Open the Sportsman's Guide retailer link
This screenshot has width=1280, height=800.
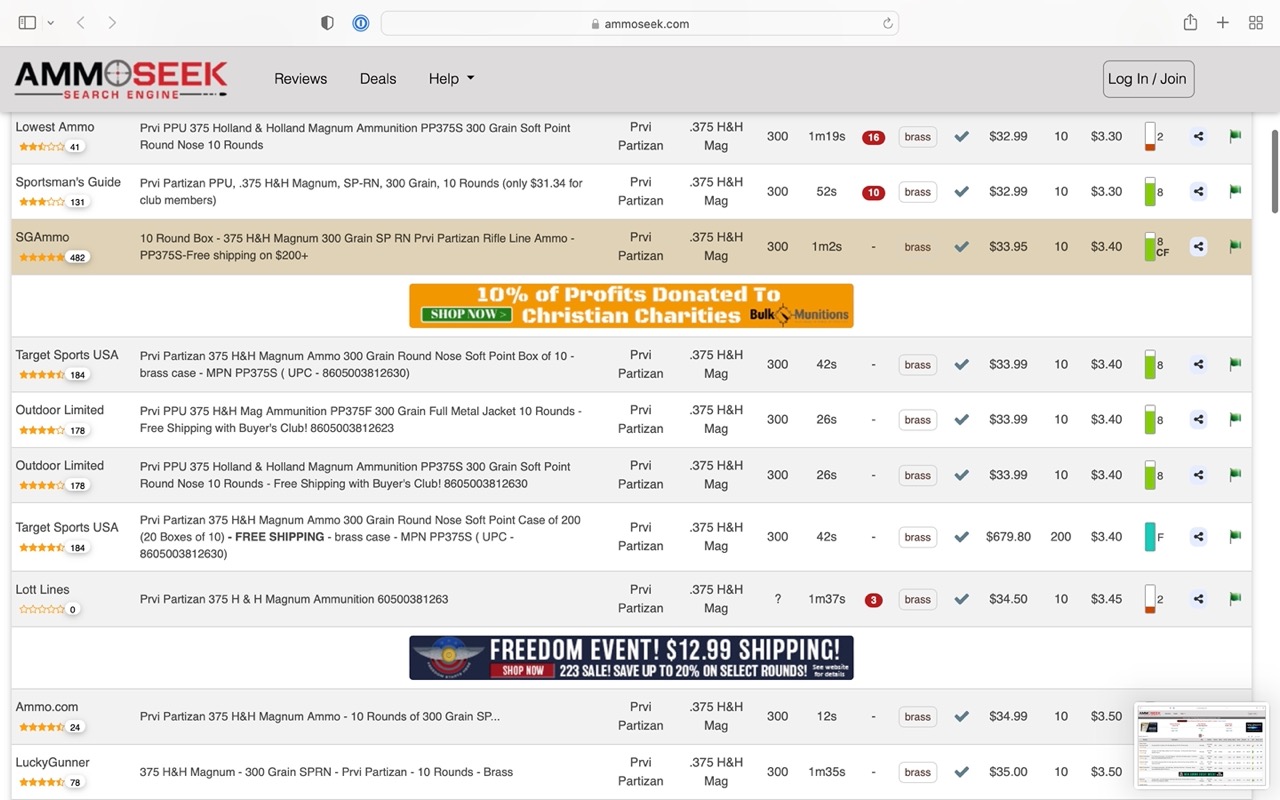tap(68, 182)
